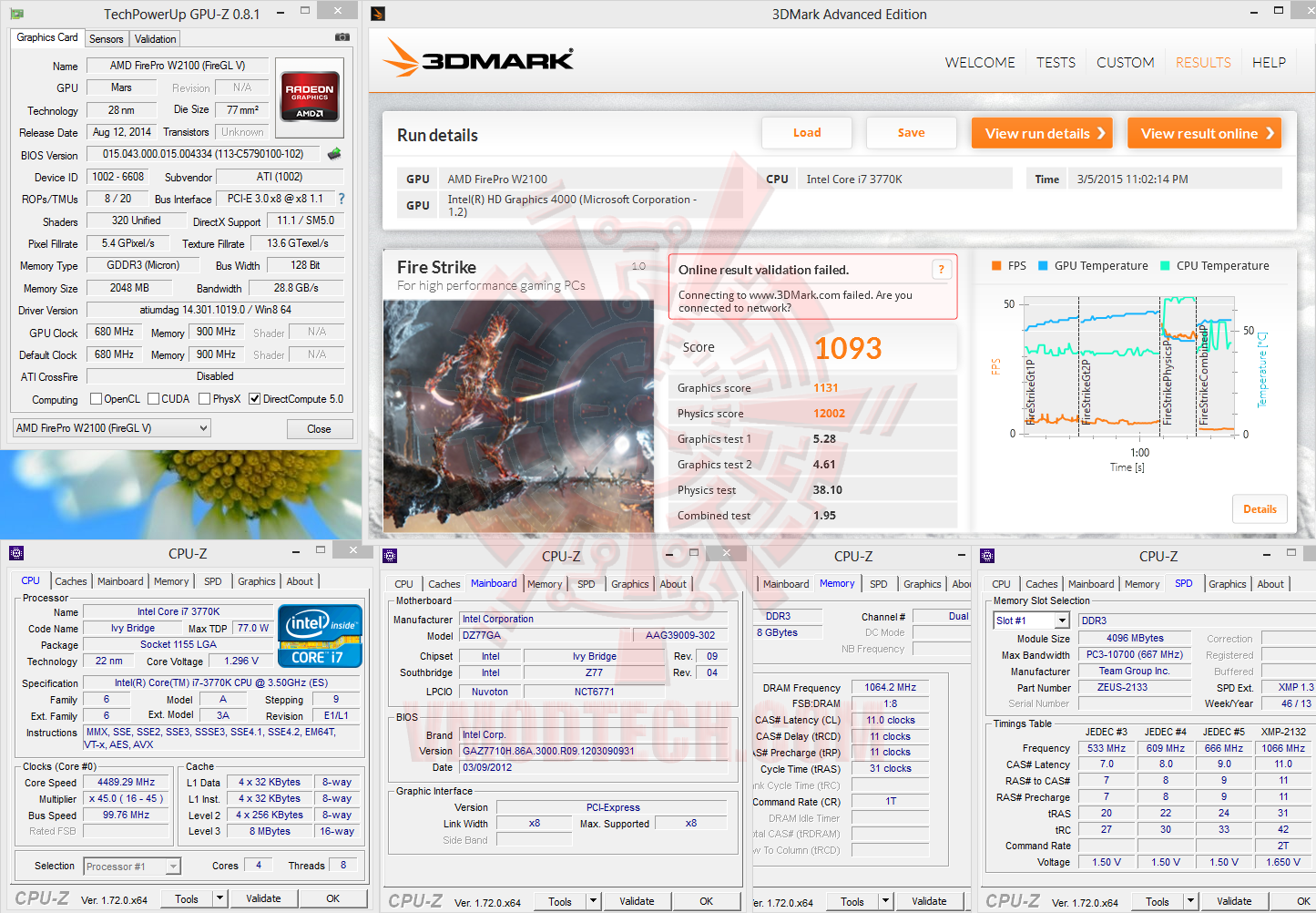Viewport: 1316px width, 913px height.
Task: Enable the OpenCL checkbox in GPU-Z
Action: pos(95,398)
